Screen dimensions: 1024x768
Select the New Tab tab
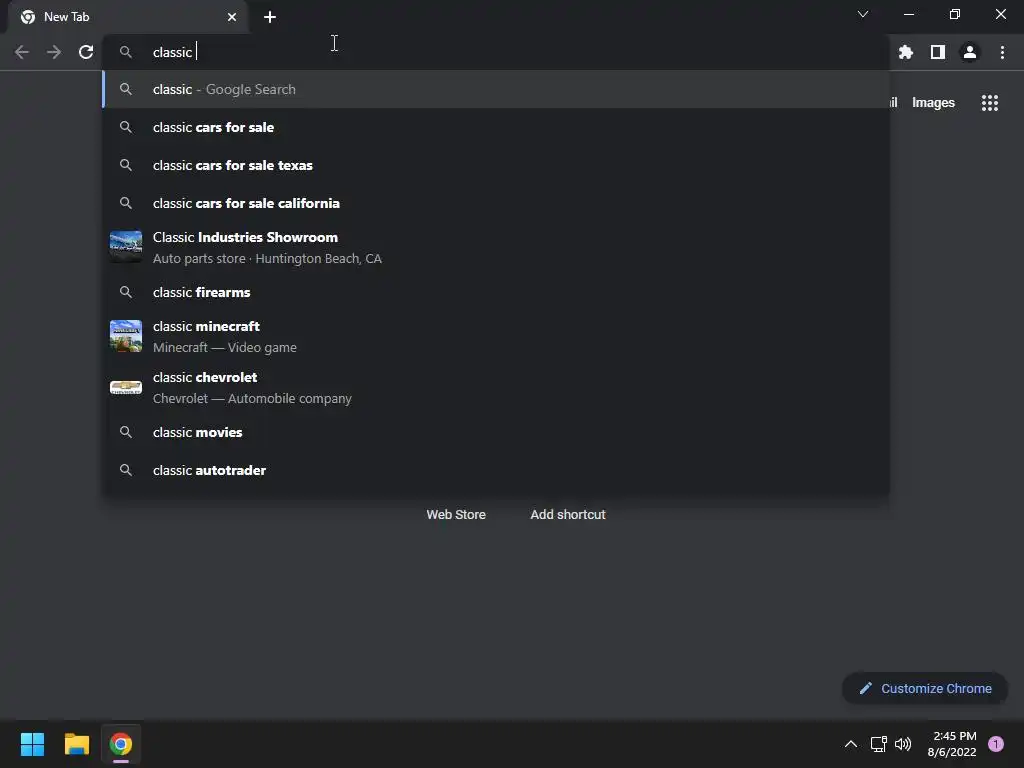[128, 17]
